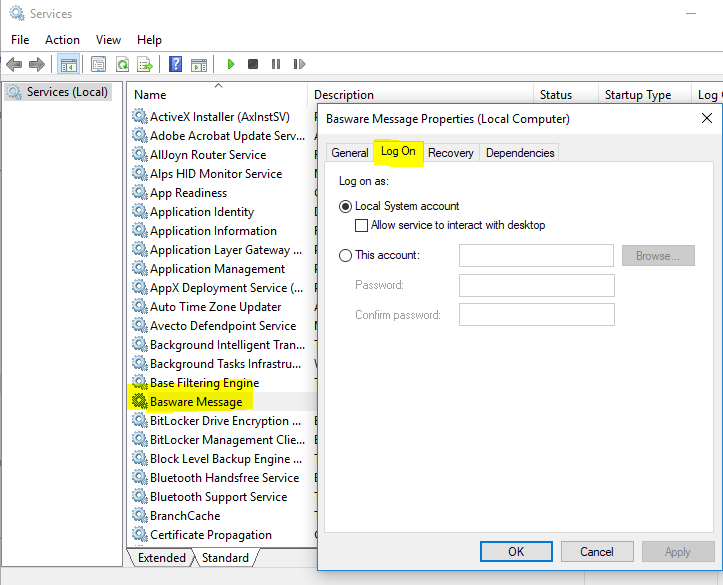Click the Services (Local) gear icon
This screenshot has width=723, height=585.
14,92
